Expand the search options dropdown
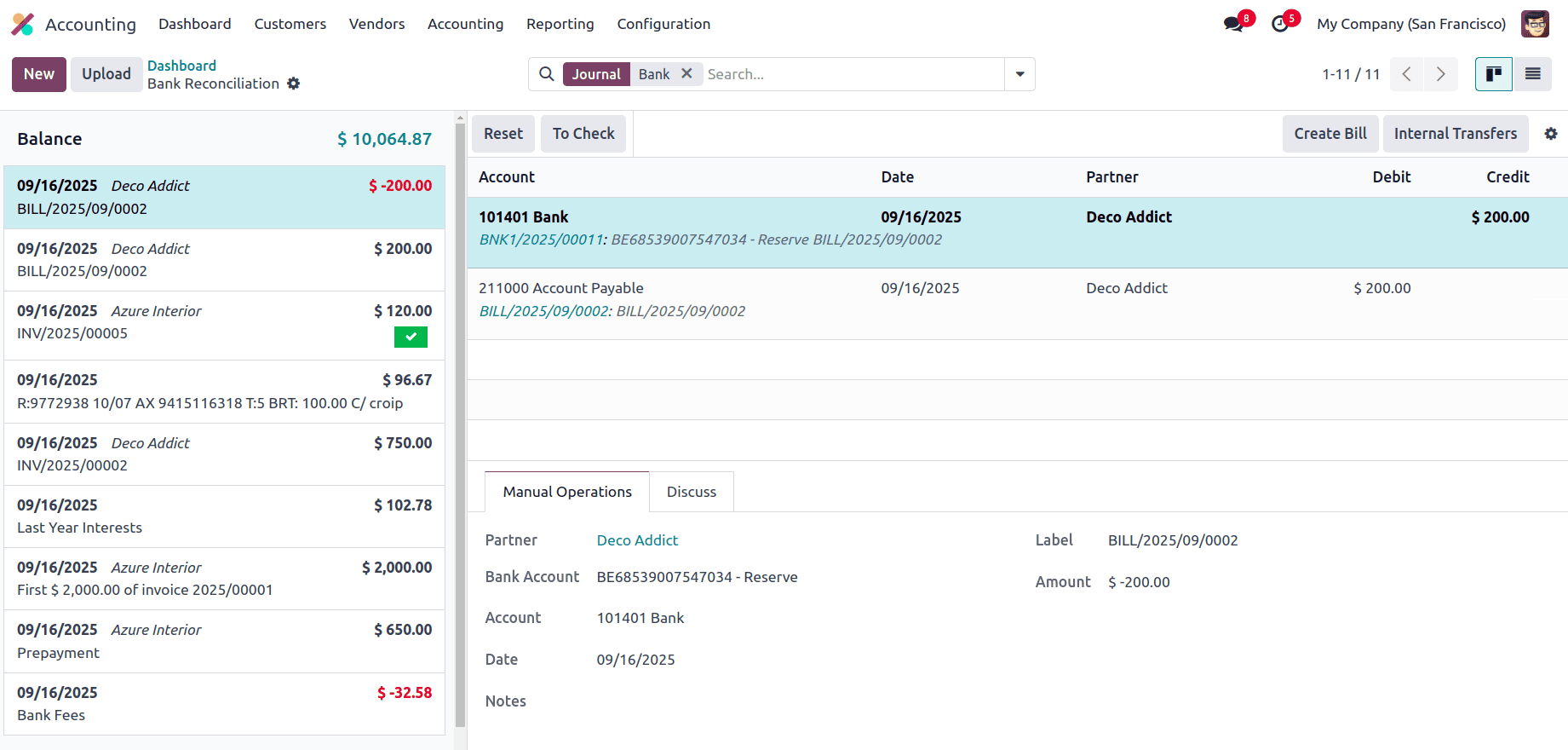 pyautogui.click(x=1019, y=74)
